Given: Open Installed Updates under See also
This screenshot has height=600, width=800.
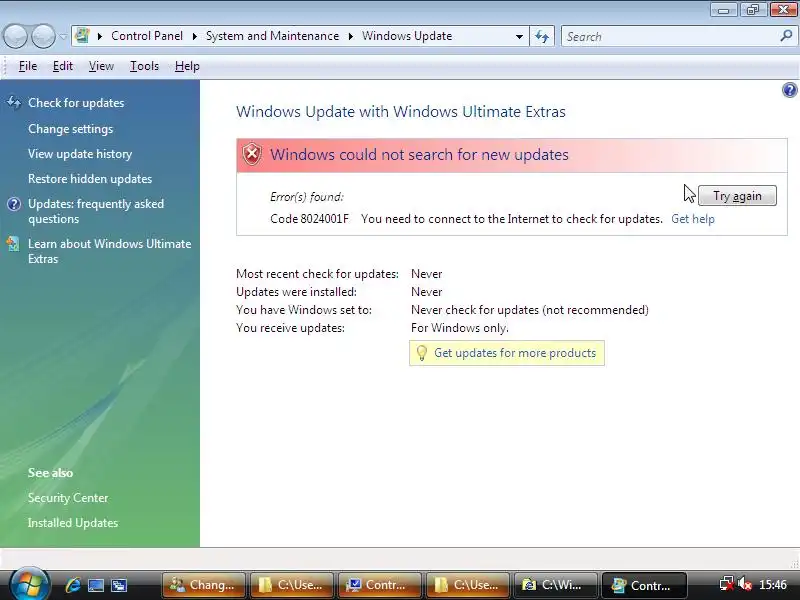Looking at the screenshot, I should point(72,522).
